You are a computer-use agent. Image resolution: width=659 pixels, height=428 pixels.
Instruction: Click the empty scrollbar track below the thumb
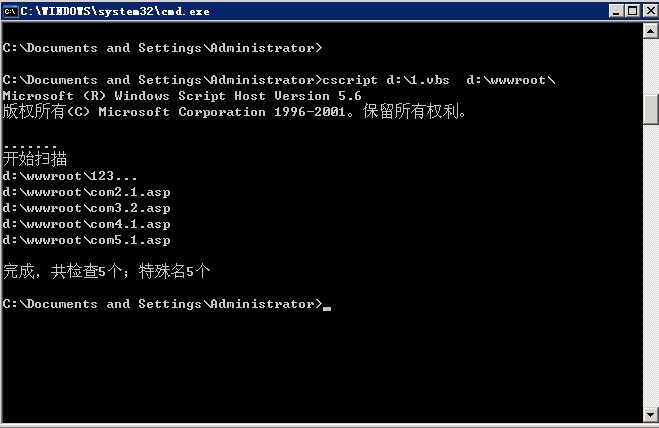[x=650, y=270]
